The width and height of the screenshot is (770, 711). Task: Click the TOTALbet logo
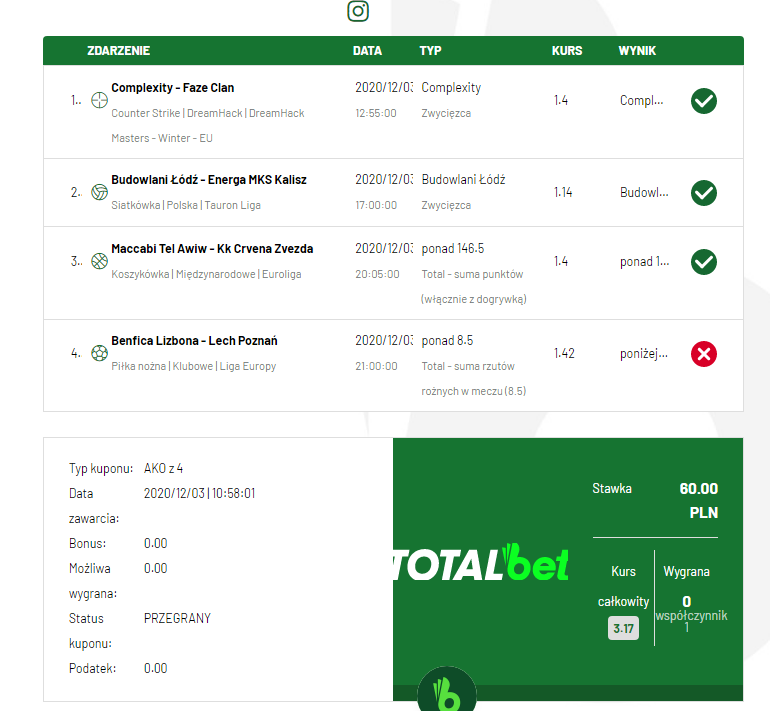coord(481,563)
